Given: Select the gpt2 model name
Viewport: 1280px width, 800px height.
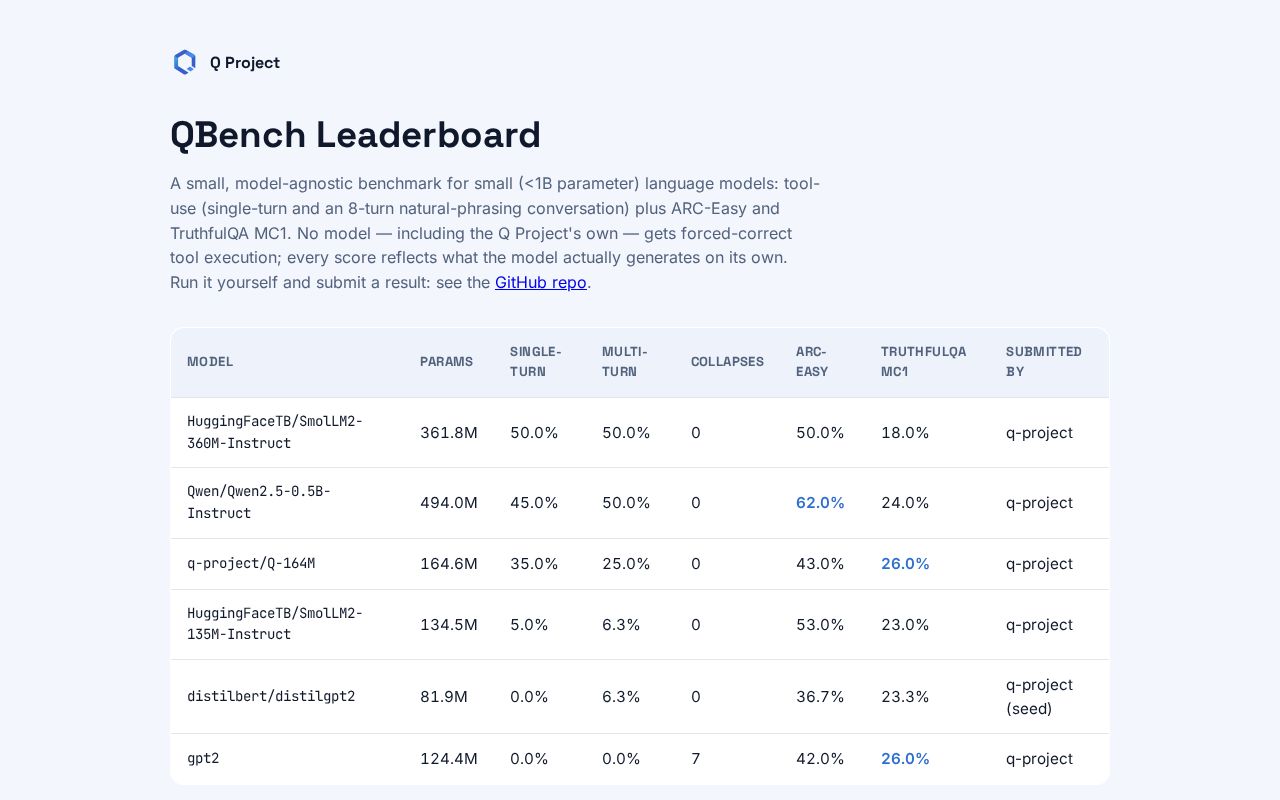Looking at the screenshot, I should pyautogui.click(x=203, y=759).
